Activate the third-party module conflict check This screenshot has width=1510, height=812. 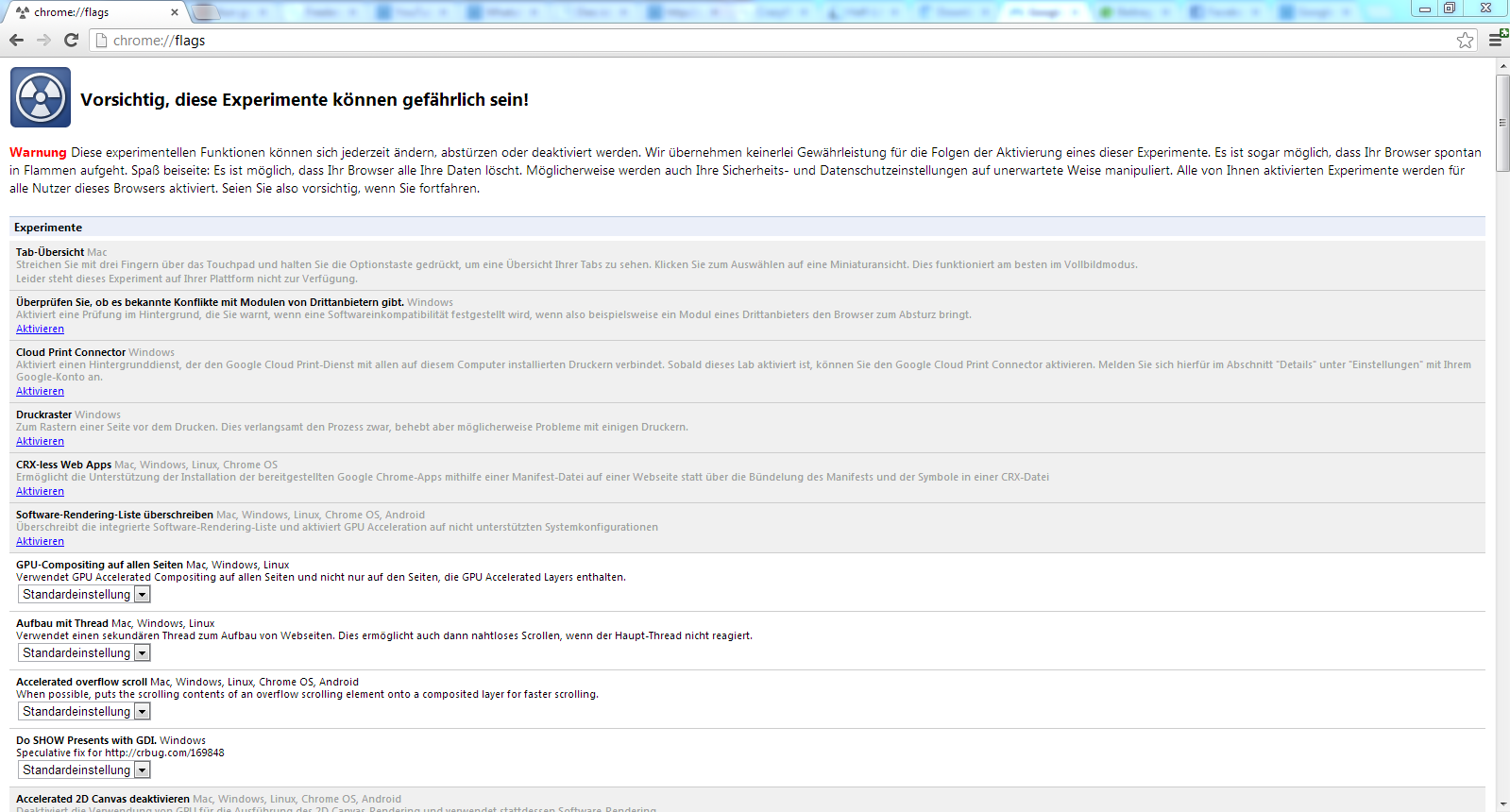point(40,329)
